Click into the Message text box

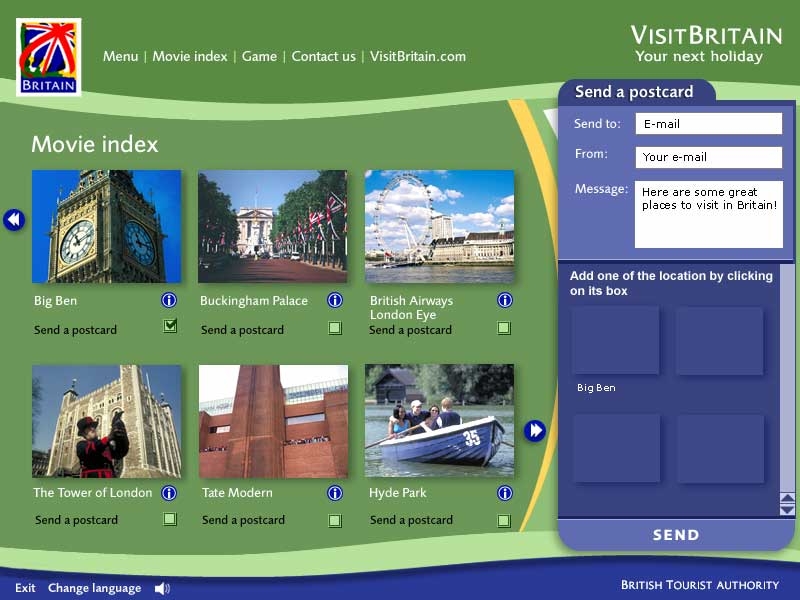pyautogui.click(x=709, y=214)
